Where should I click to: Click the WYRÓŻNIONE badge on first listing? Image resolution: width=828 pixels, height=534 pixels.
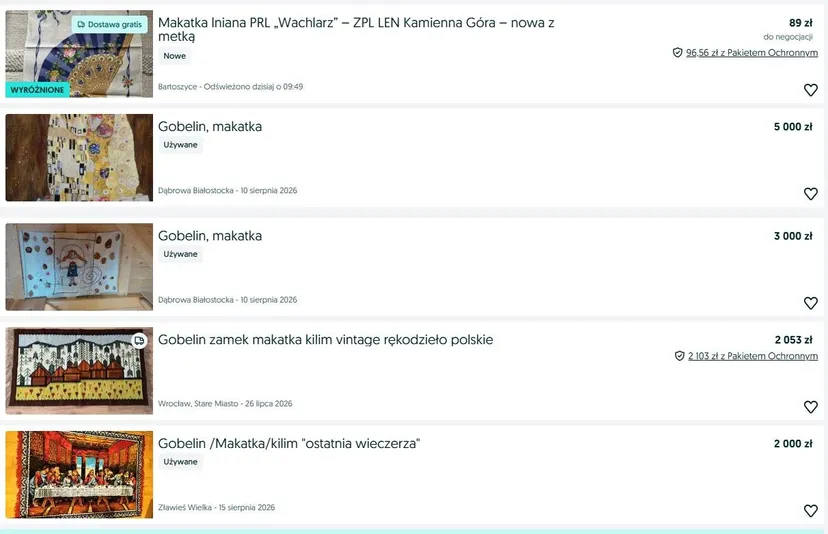coord(37,90)
